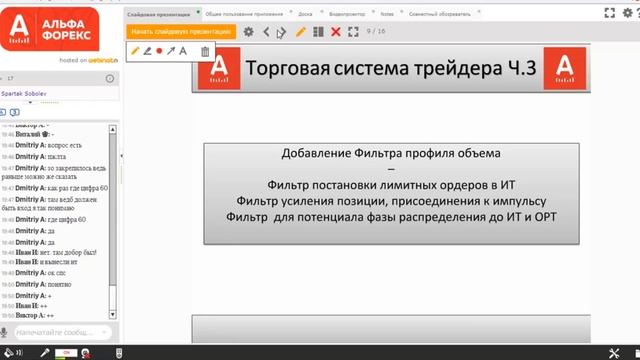Click the slide counter 9 / 16
Screen dimensions: 640x360
click(376, 31)
